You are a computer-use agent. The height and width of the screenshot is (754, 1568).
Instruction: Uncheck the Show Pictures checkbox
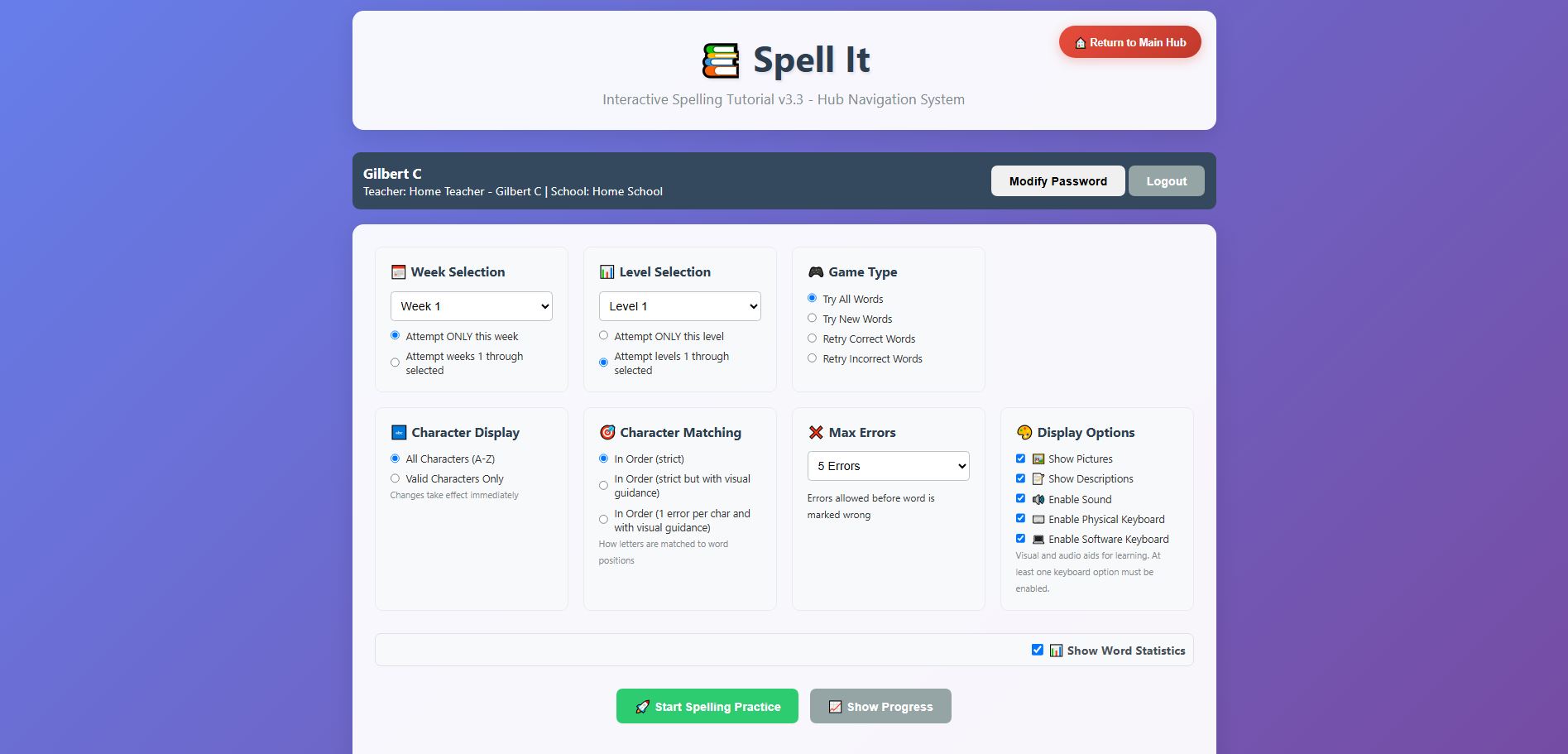click(x=1020, y=459)
